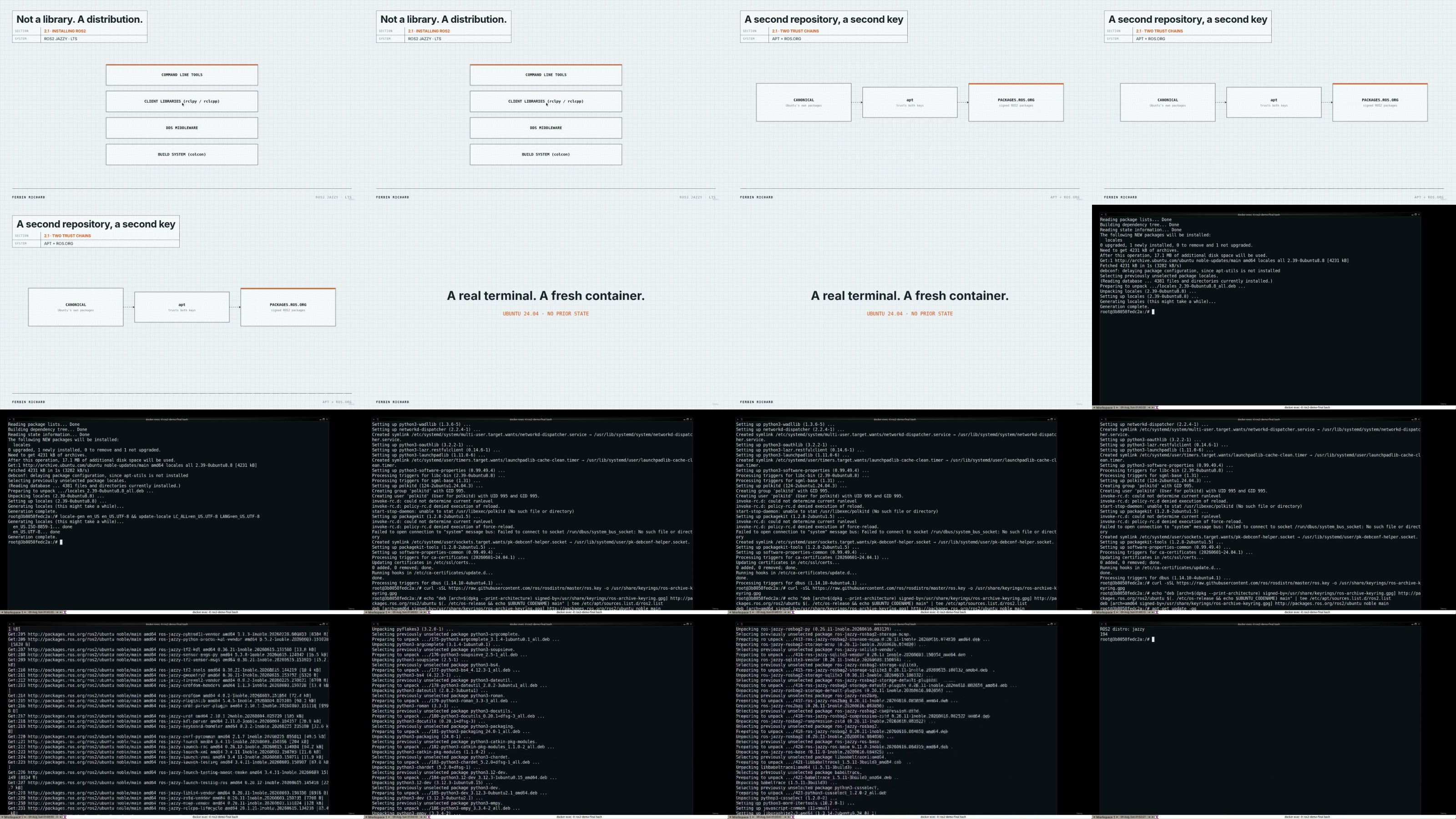Maximize the 'ROS2 distro: jazzy' terminal window
1456x819 pixels.
coord(1416,625)
